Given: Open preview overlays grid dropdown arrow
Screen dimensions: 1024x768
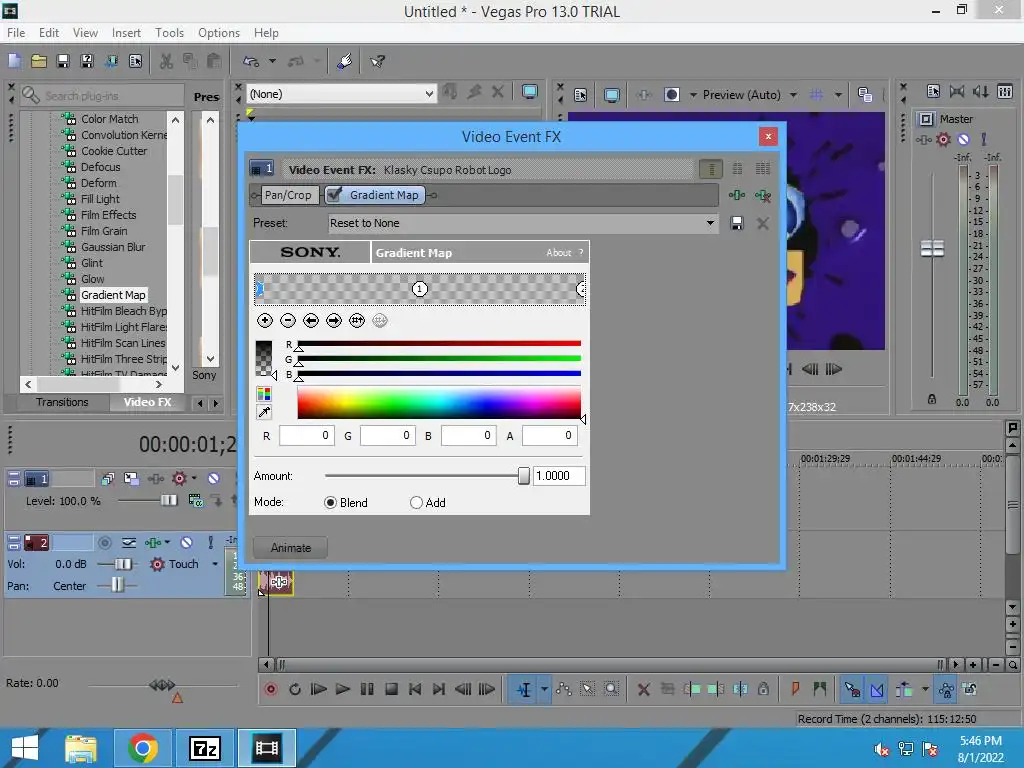Looking at the screenshot, I should pos(838,95).
